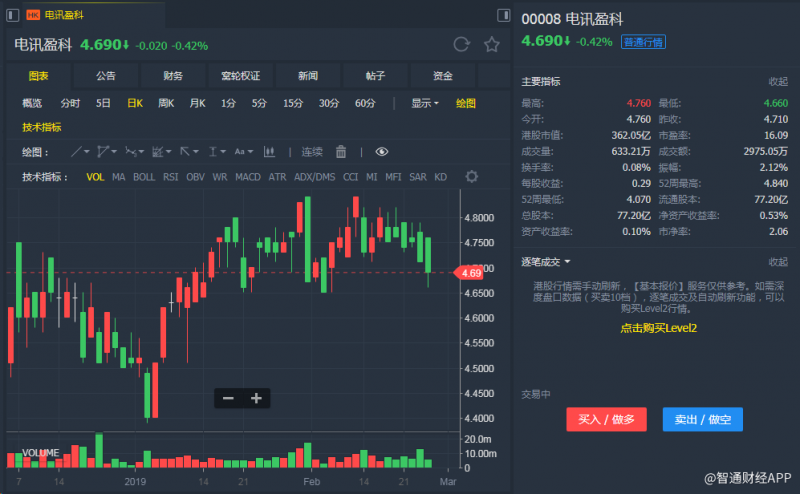
Task: Open Fibonacci tool dropdown arrow
Action: [x=168, y=152]
